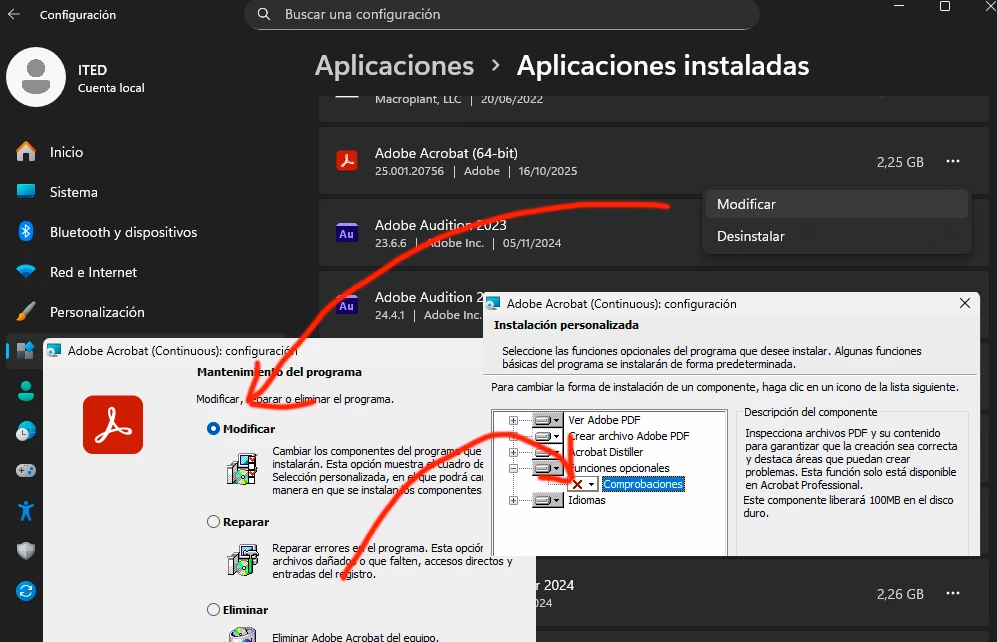Open the Sistema monitor icon

(26, 191)
